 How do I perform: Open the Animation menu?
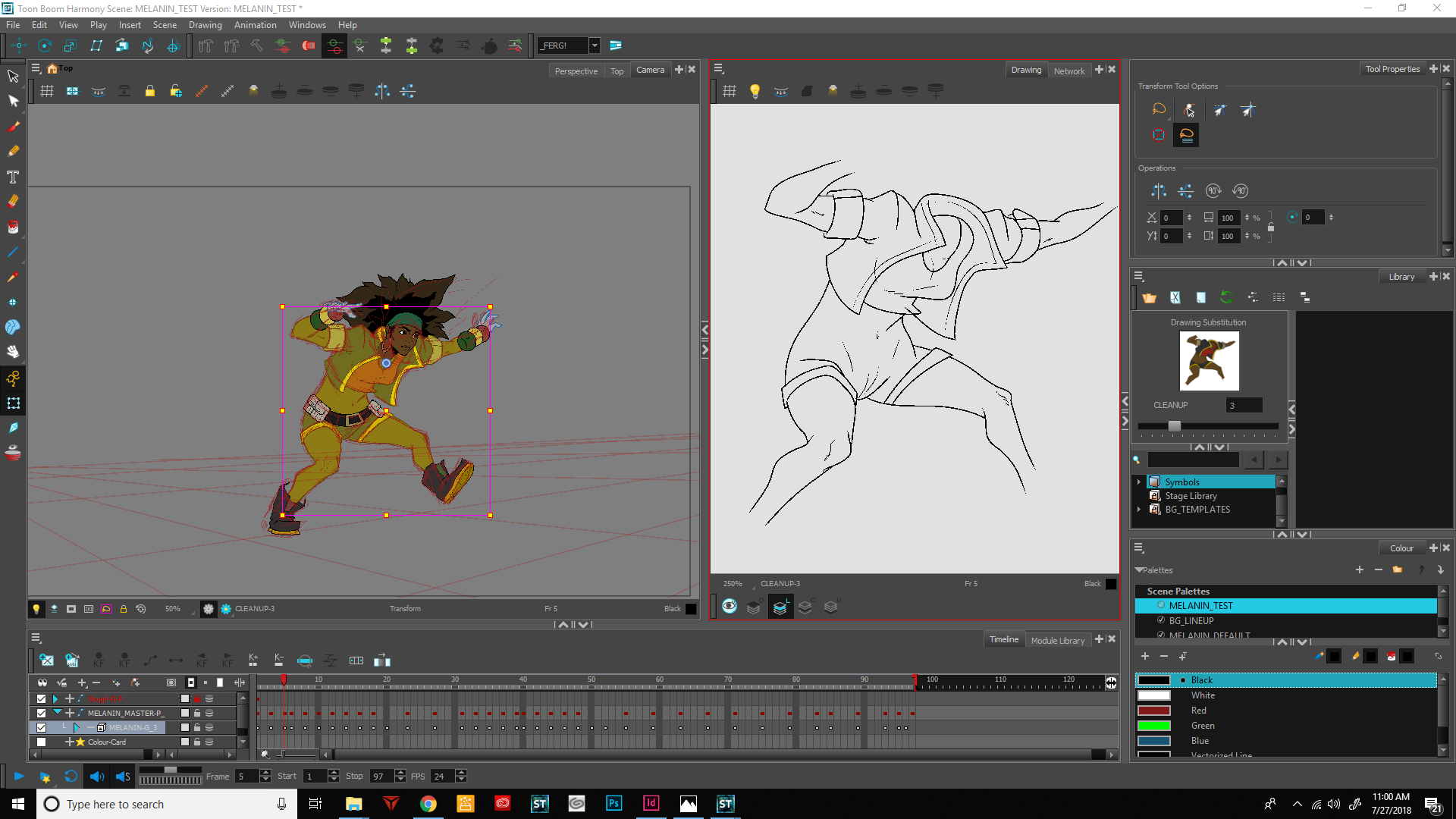255,25
